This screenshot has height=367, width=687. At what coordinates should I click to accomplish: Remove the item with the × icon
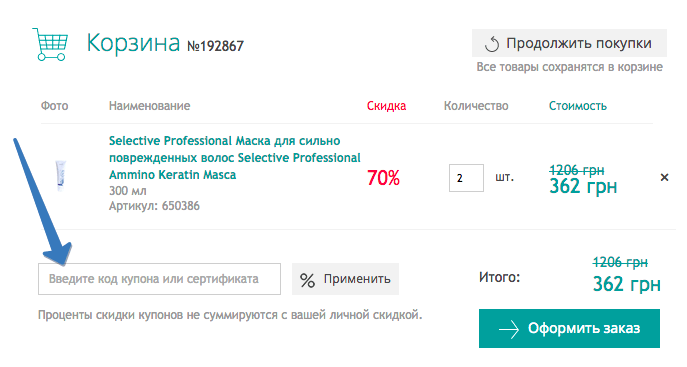coord(664,177)
